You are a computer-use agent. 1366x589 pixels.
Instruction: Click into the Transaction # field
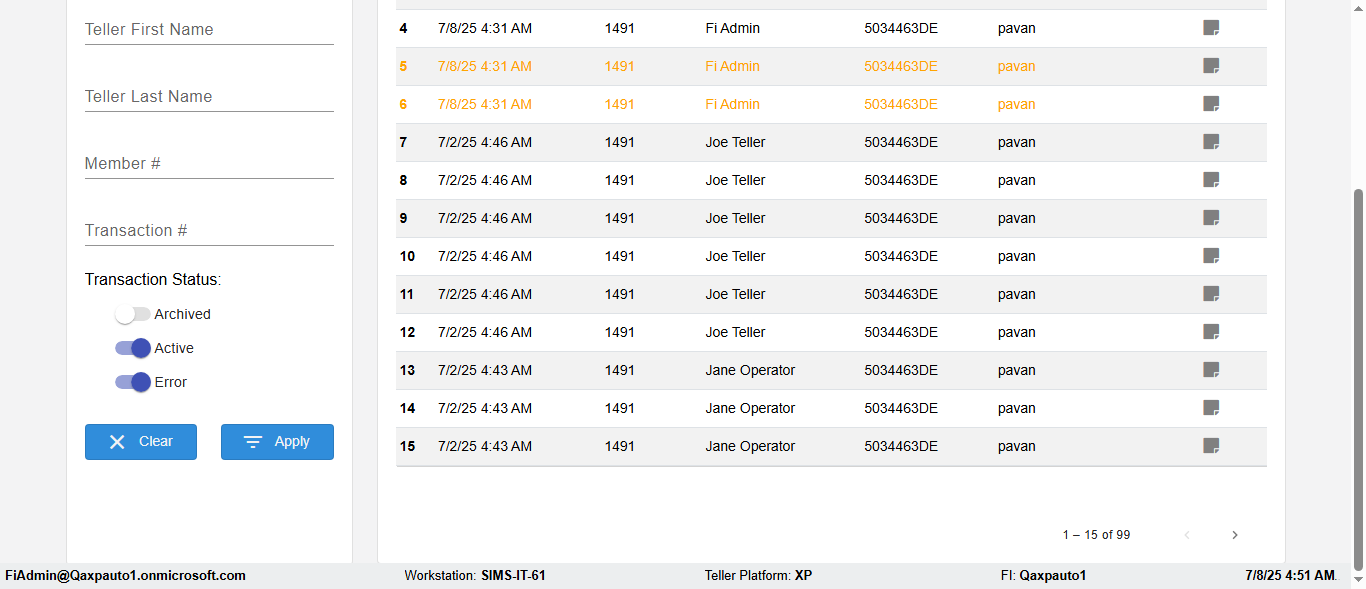click(209, 231)
